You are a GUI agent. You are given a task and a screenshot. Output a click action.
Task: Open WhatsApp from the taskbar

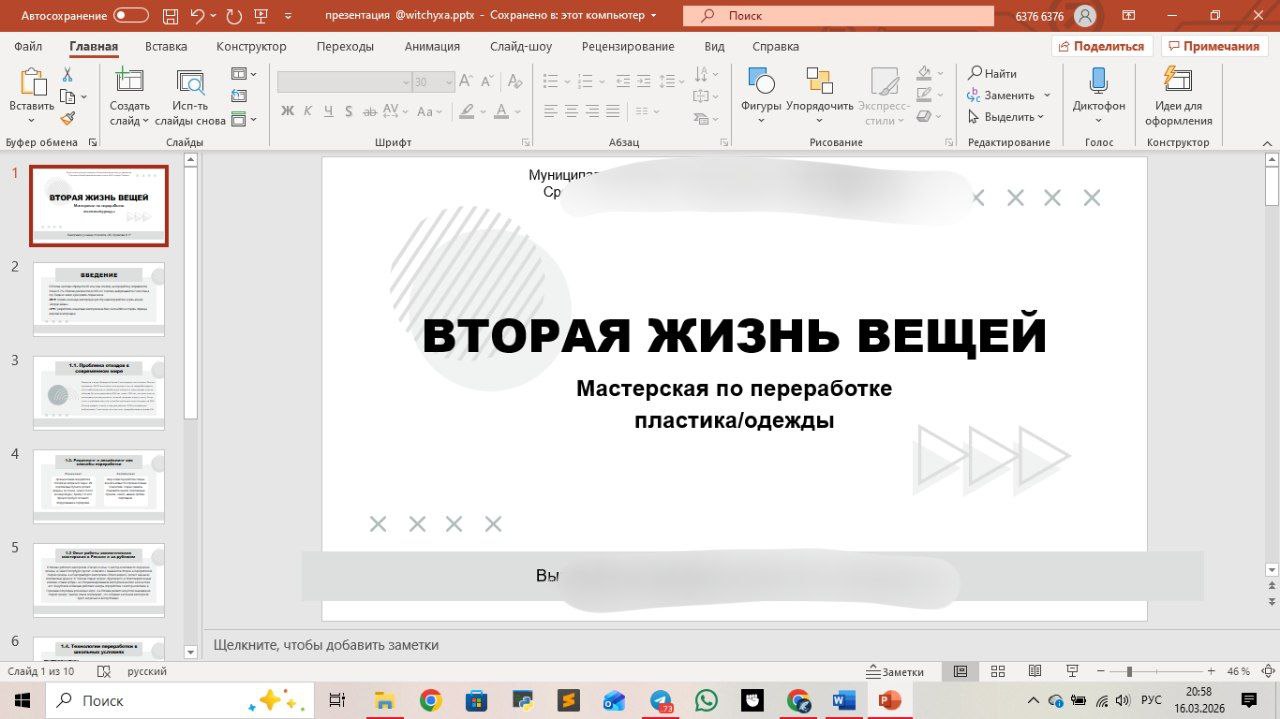[706, 700]
